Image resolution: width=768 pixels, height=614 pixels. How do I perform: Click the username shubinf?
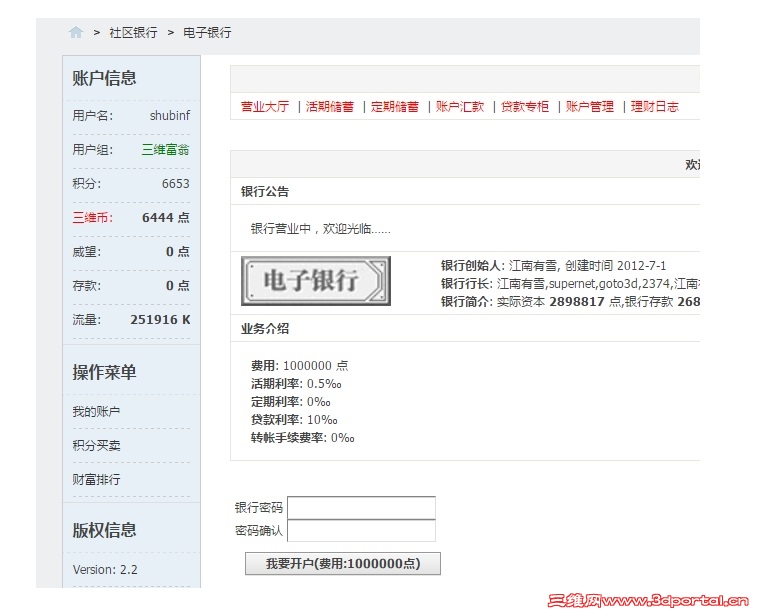click(170, 116)
